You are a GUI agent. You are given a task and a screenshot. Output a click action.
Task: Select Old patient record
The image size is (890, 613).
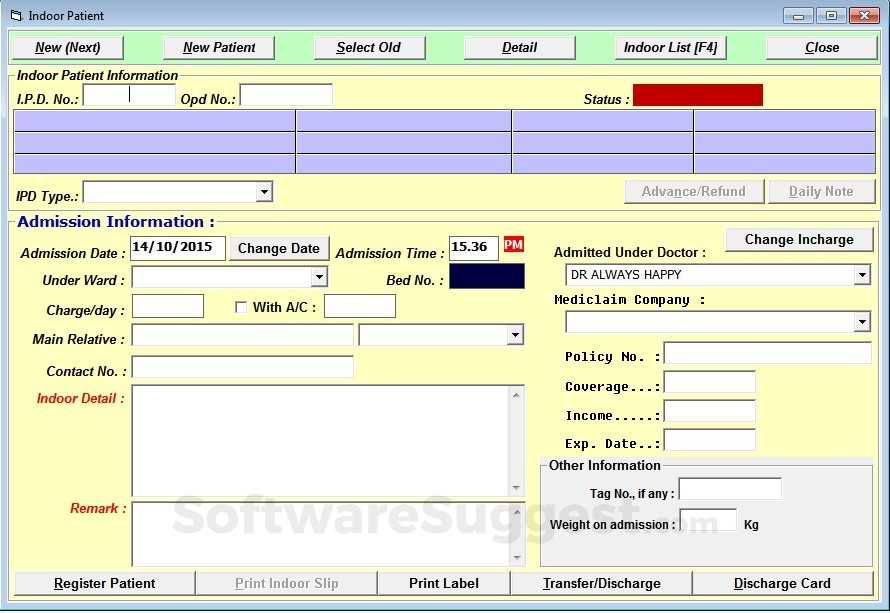pos(369,47)
